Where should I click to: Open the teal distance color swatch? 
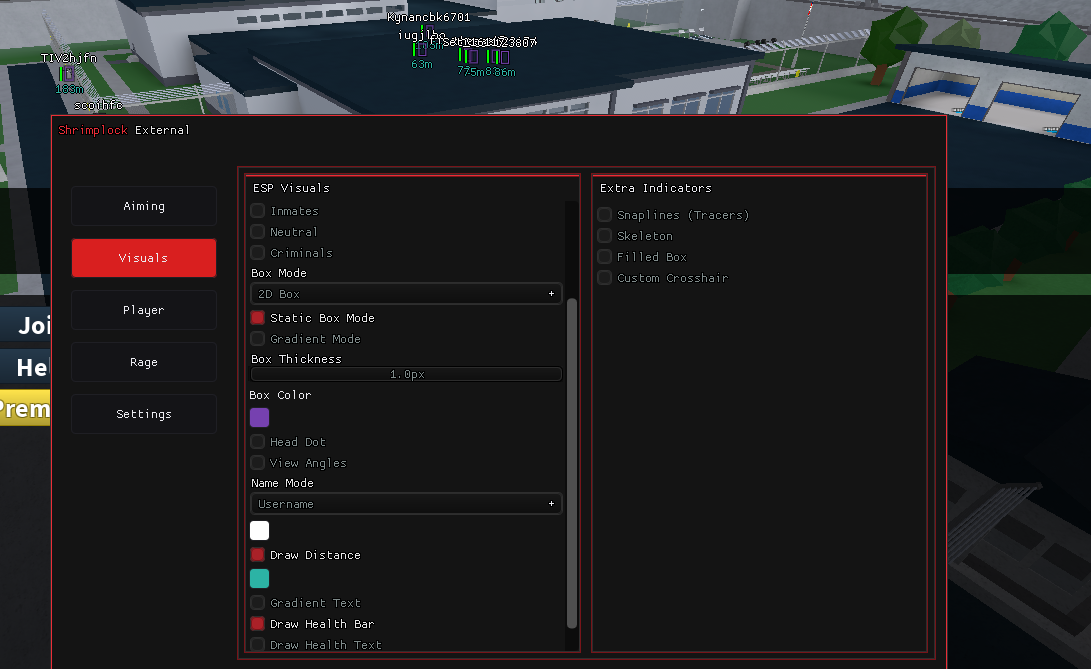[260, 579]
